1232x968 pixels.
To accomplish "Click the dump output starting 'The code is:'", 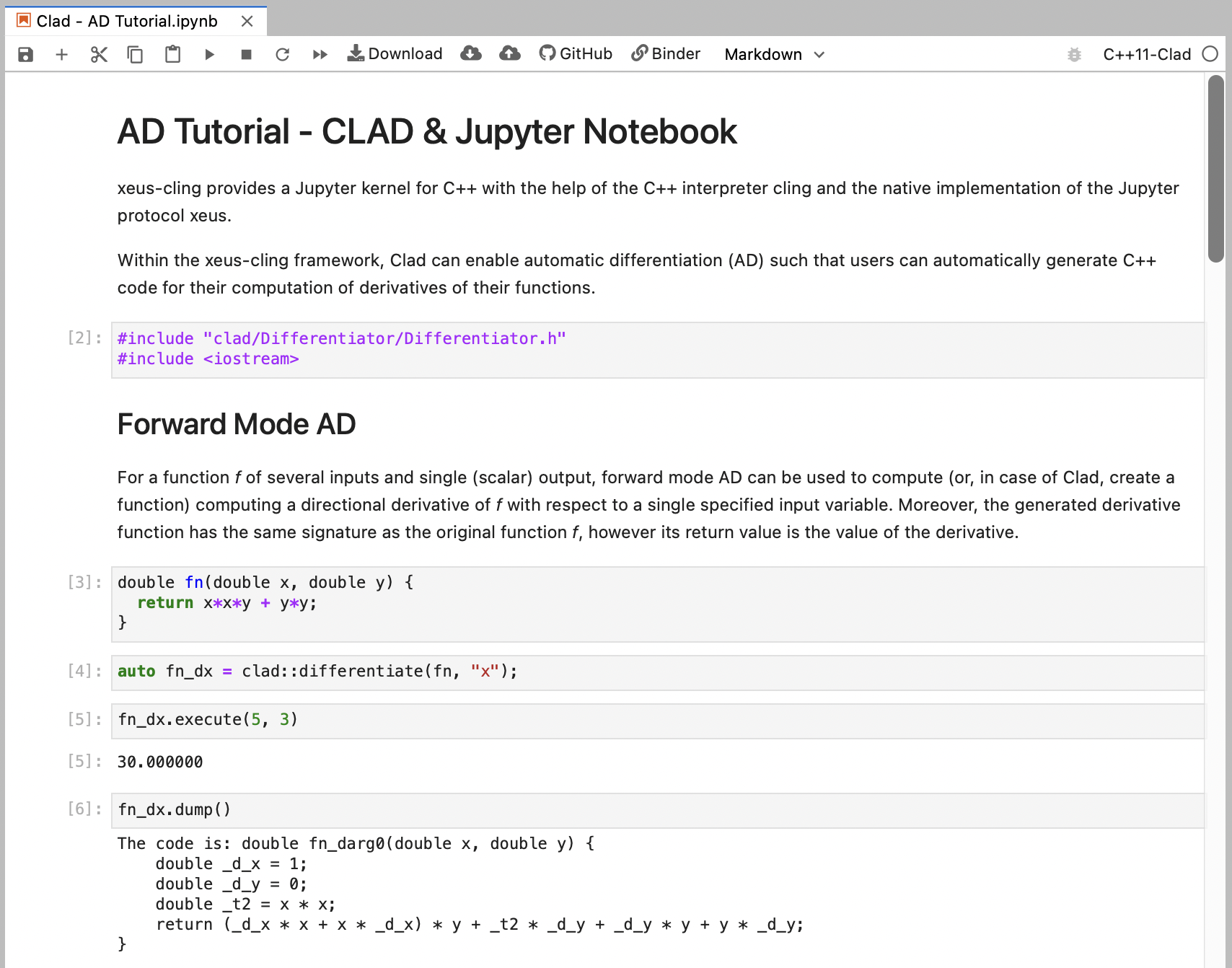I will [x=461, y=894].
